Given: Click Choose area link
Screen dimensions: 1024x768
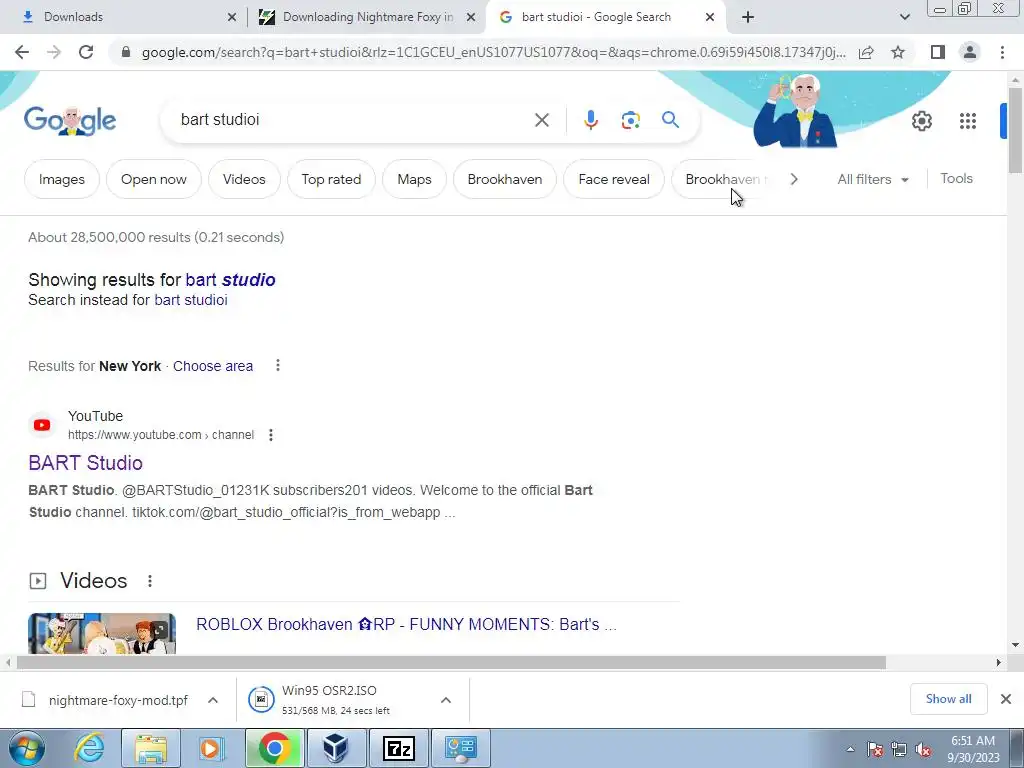Looking at the screenshot, I should 213,366.
